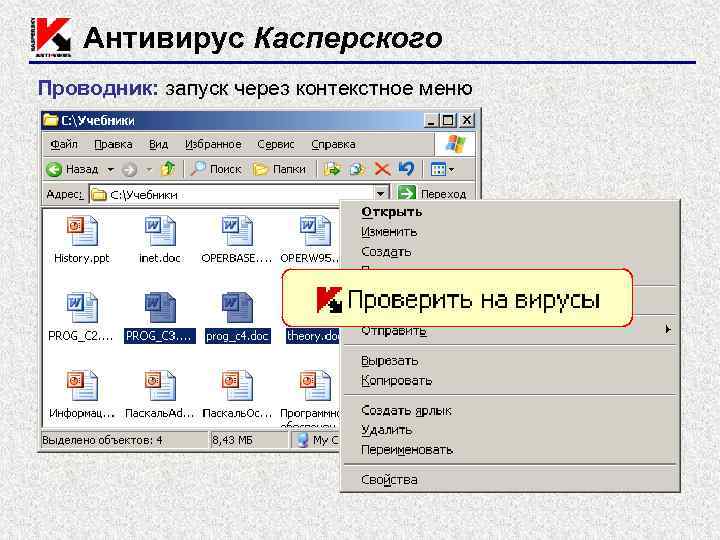Open the Сервис menu
This screenshot has width=720, height=540.
(276, 144)
